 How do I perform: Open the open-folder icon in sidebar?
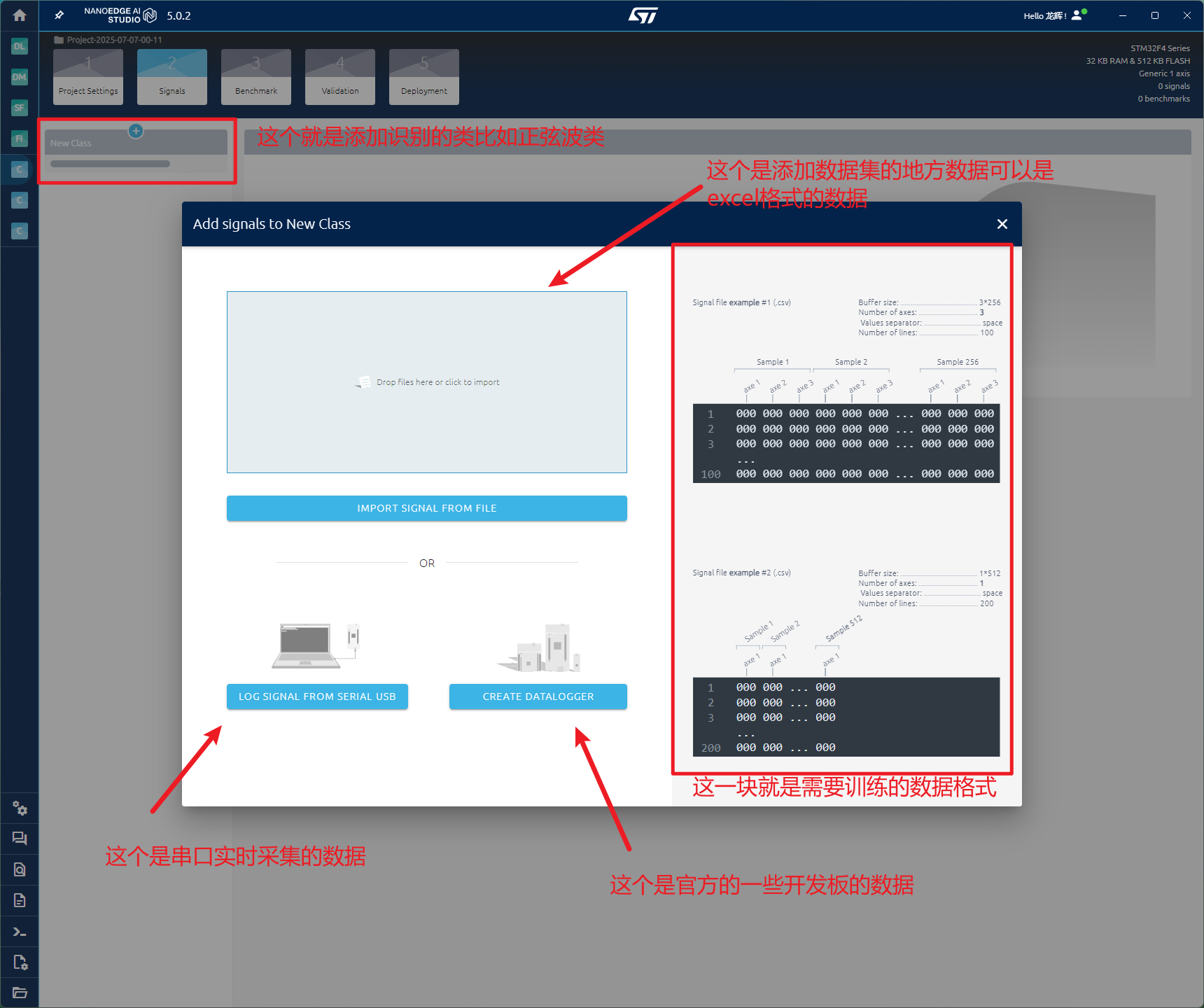coord(20,993)
